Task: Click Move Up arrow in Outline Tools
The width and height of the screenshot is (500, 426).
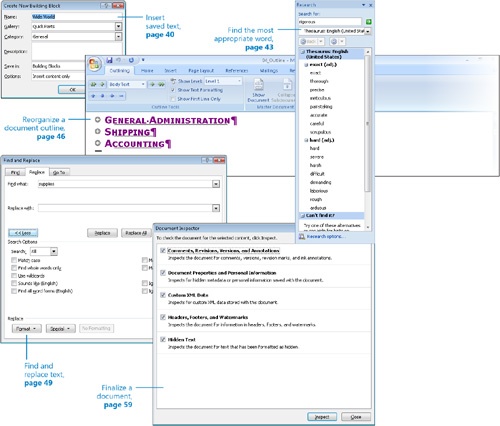Action: coord(93,96)
